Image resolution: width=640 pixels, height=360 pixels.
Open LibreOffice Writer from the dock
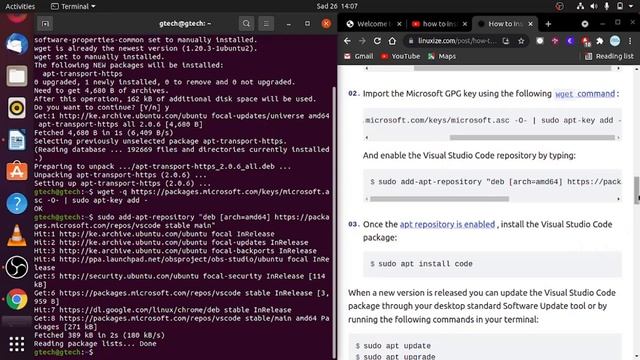coord(17,140)
